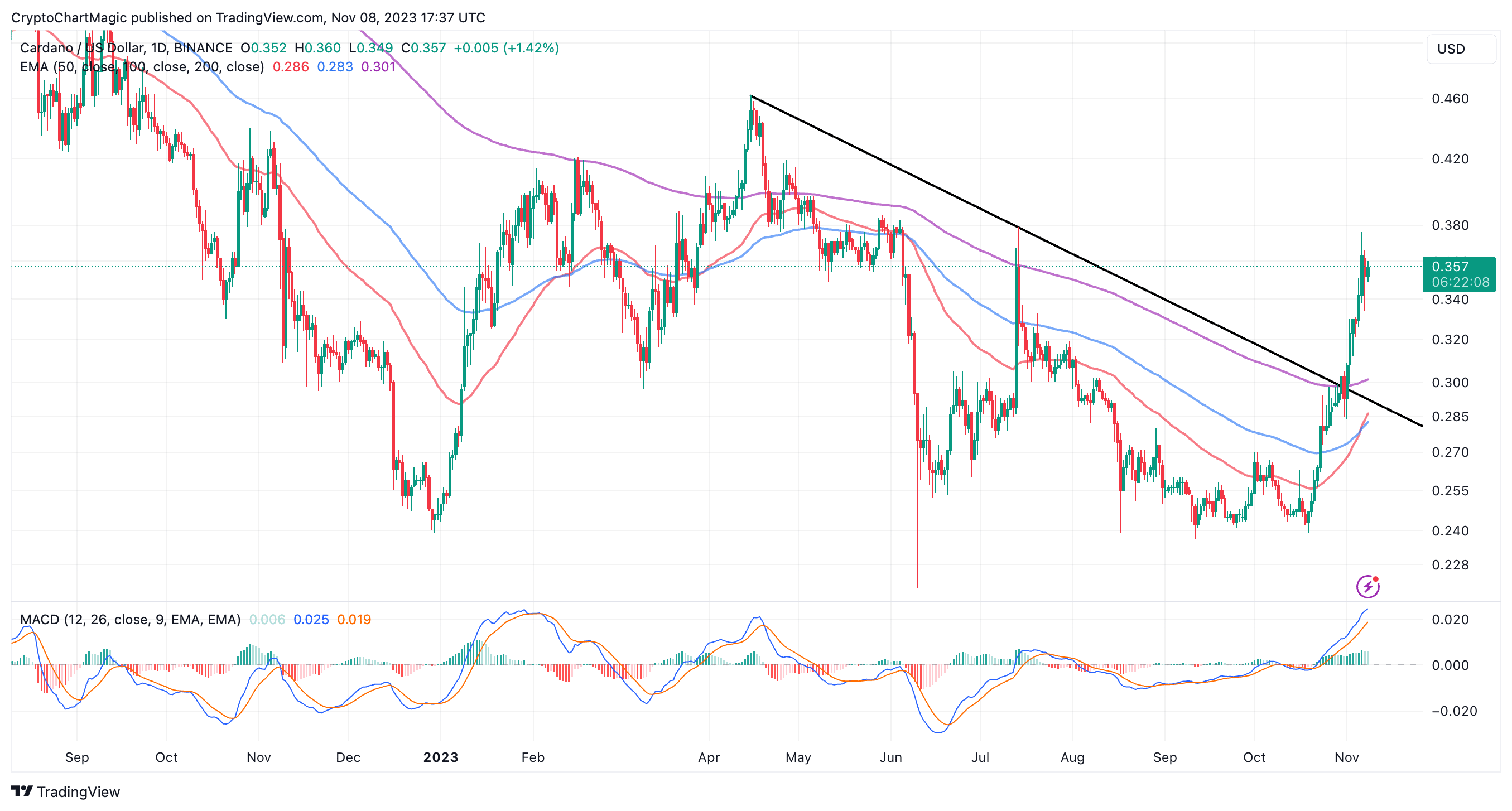Click the 0.320 price axis label

1450,340
